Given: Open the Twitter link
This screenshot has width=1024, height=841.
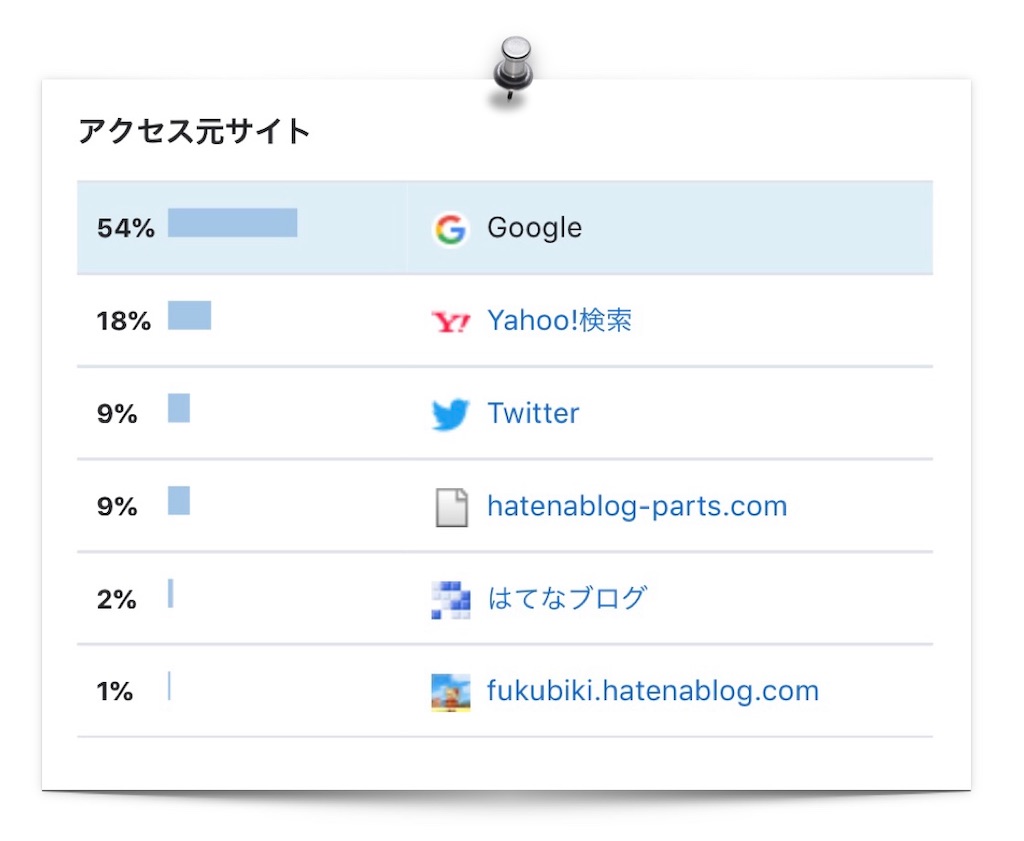Looking at the screenshot, I should (x=533, y=413).
